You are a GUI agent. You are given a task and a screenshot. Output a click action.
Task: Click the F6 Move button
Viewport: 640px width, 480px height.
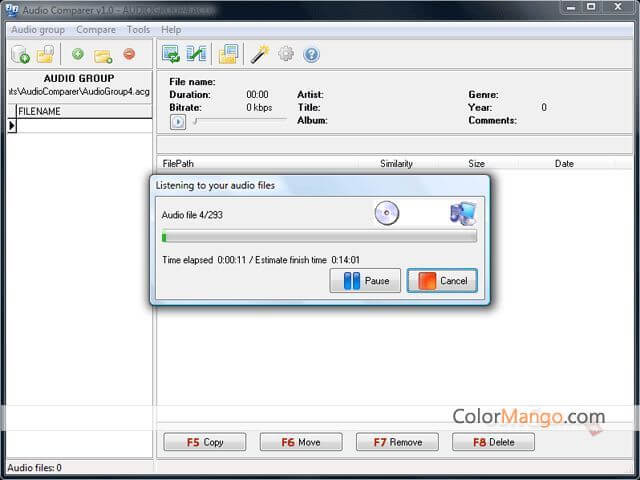point(301,442)
